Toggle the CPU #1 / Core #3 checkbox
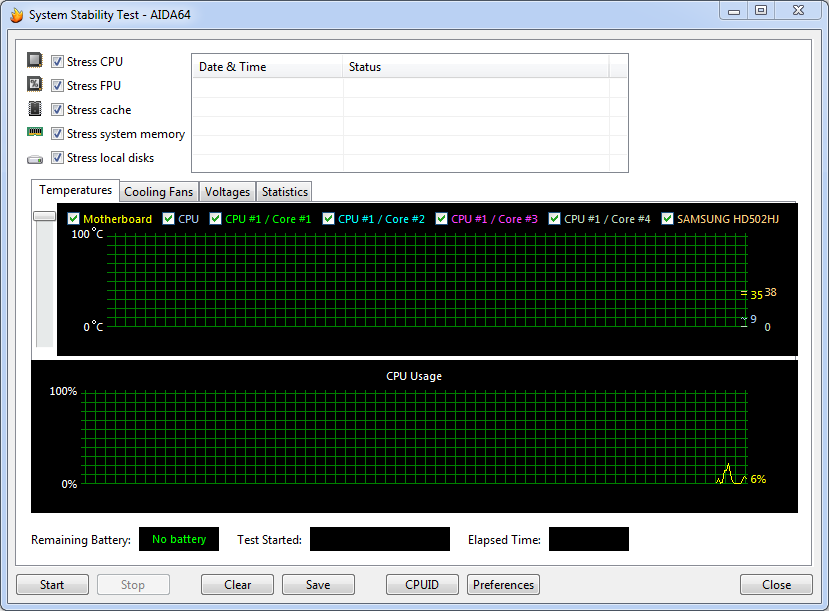The height and width of the screenshot is (611, 829). pos(442,219)
